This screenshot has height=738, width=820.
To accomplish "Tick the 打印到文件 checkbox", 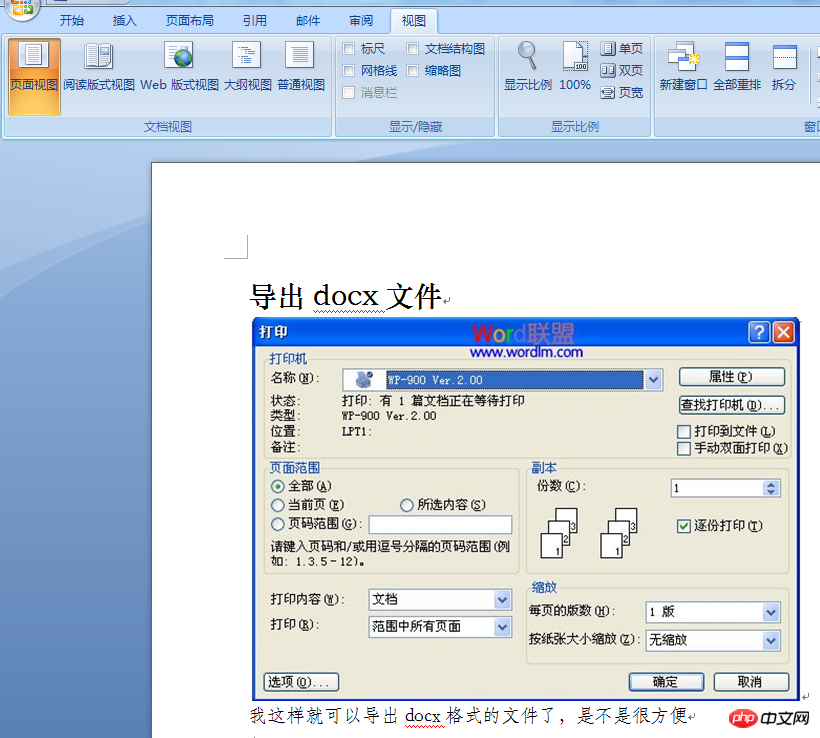I will pos(684,432).
